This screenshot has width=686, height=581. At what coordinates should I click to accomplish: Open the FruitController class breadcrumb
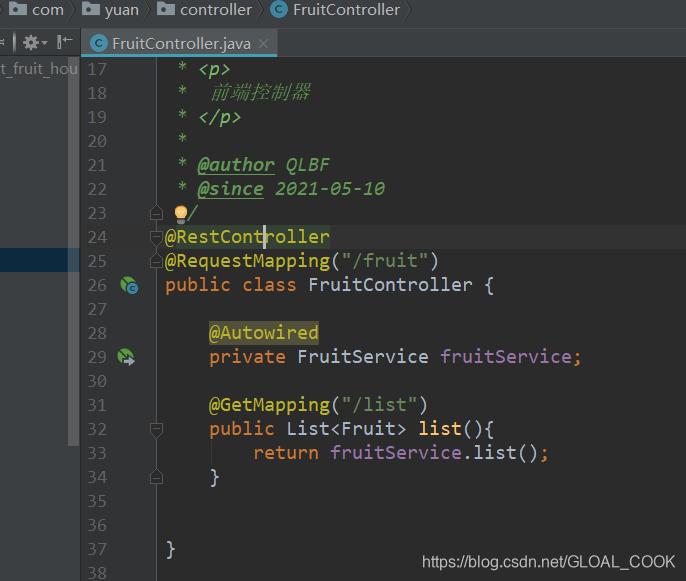pos(335,9)
